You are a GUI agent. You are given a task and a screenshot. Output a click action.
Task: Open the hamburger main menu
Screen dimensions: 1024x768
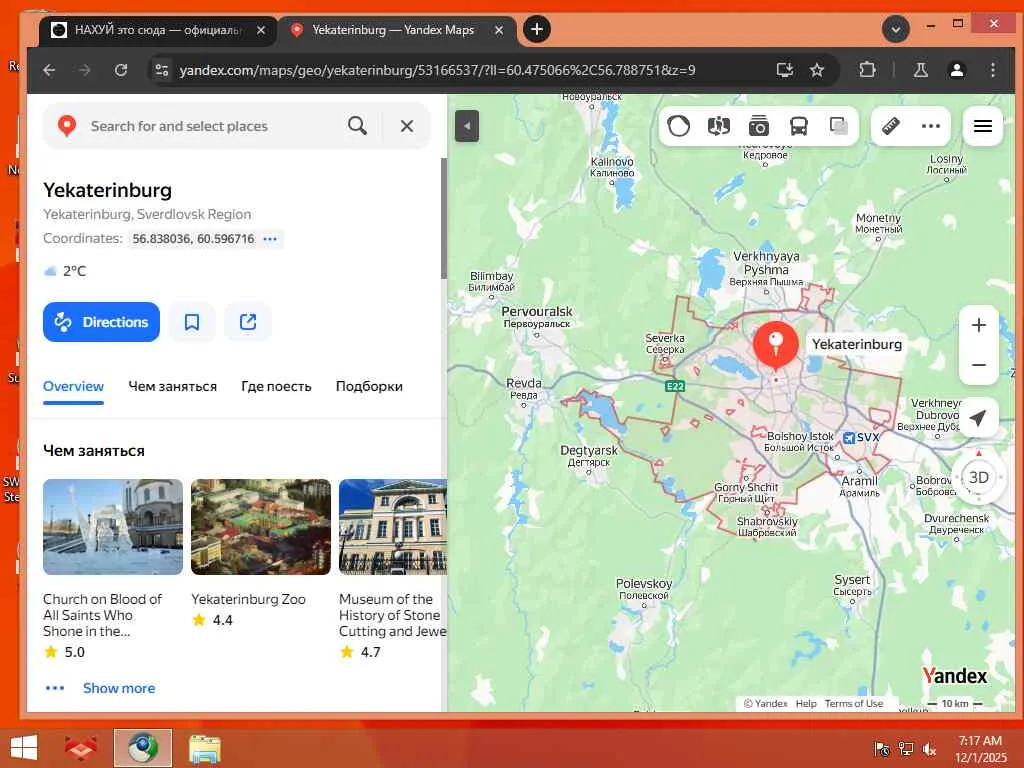tap(983, 125)
